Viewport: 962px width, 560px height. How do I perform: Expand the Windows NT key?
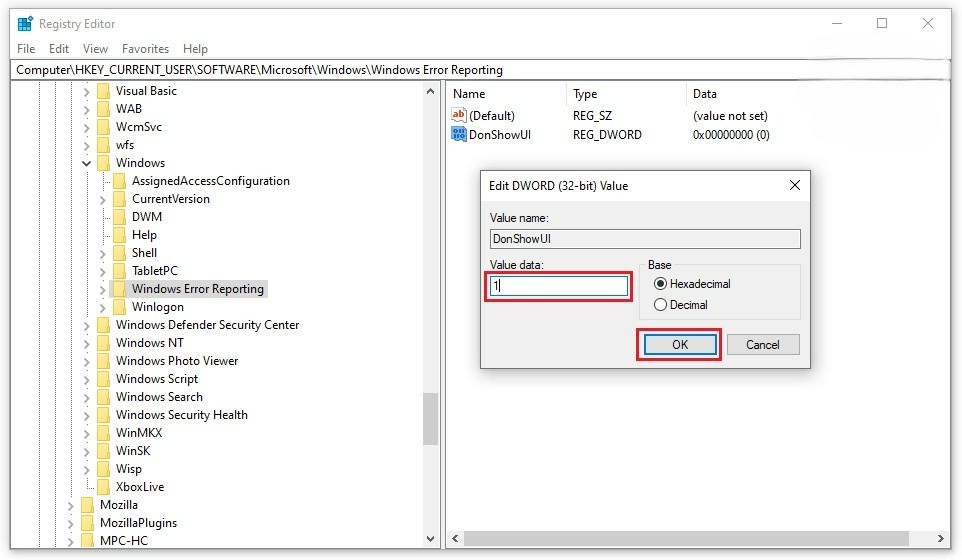pyautogui.click(x=87, y=343)
